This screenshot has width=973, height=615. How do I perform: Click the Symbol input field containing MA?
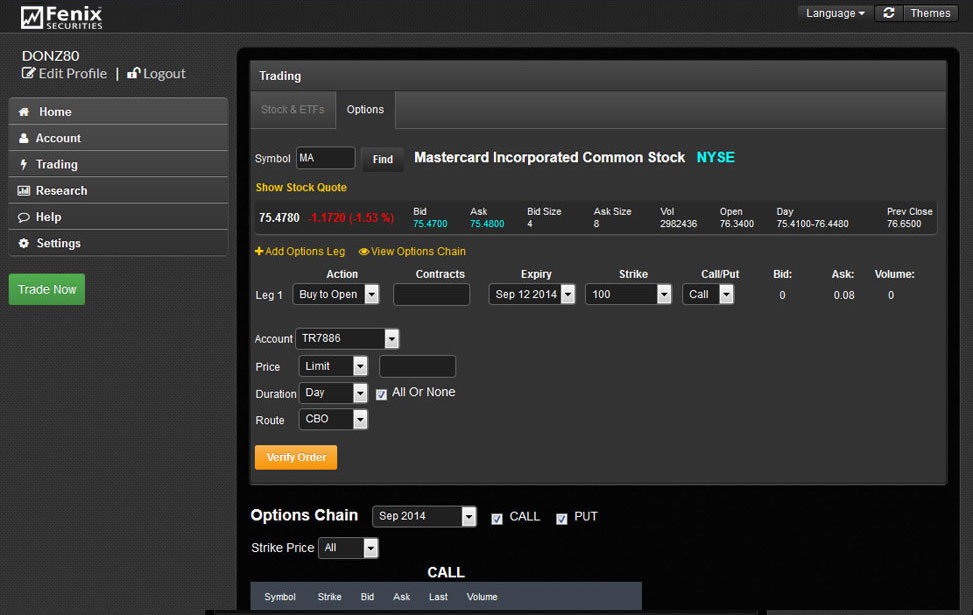pos(325,158)
